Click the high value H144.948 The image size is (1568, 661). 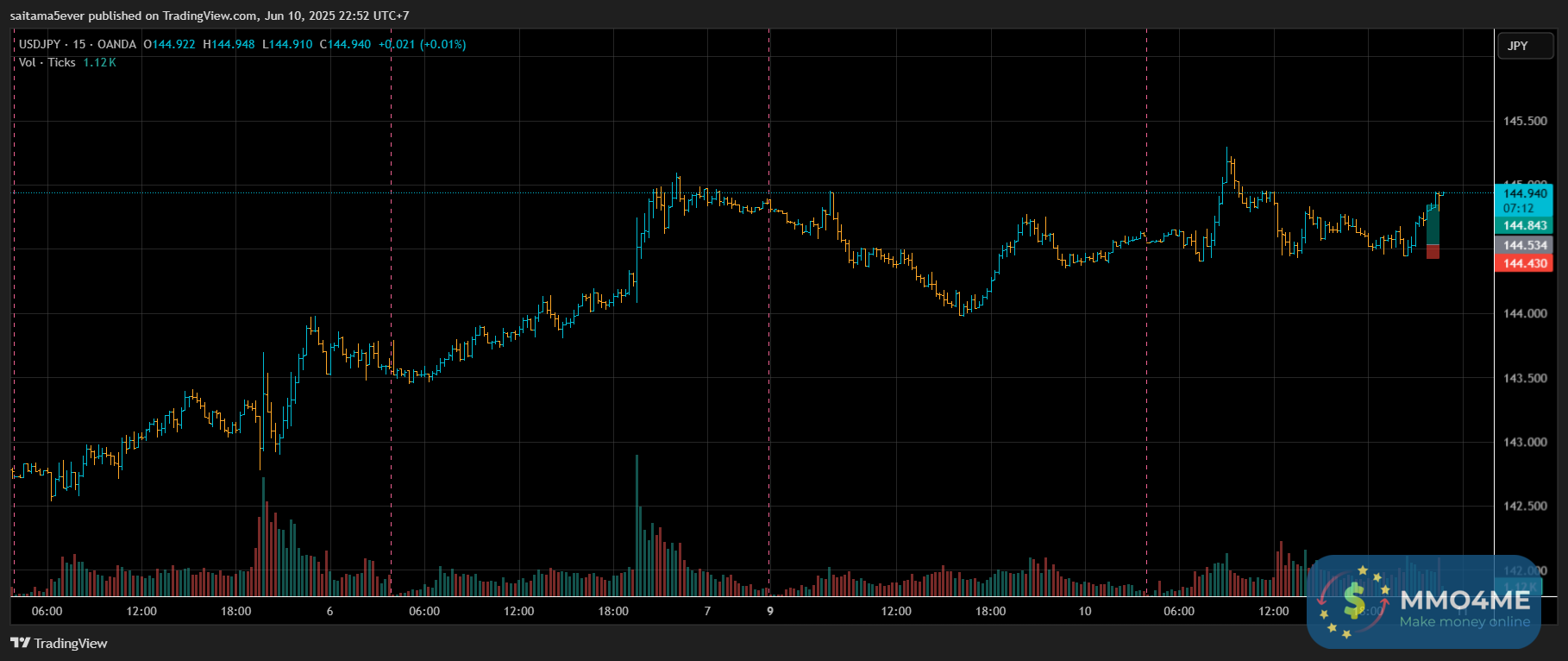[229, 44]
